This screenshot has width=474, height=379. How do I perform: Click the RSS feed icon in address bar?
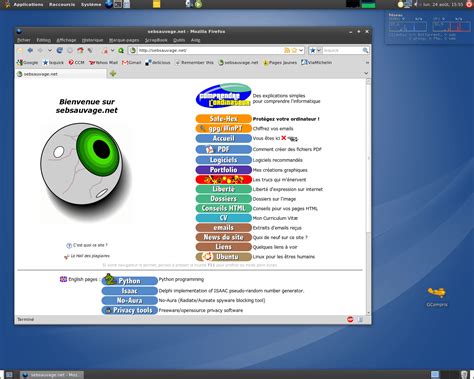pos(287,50)
